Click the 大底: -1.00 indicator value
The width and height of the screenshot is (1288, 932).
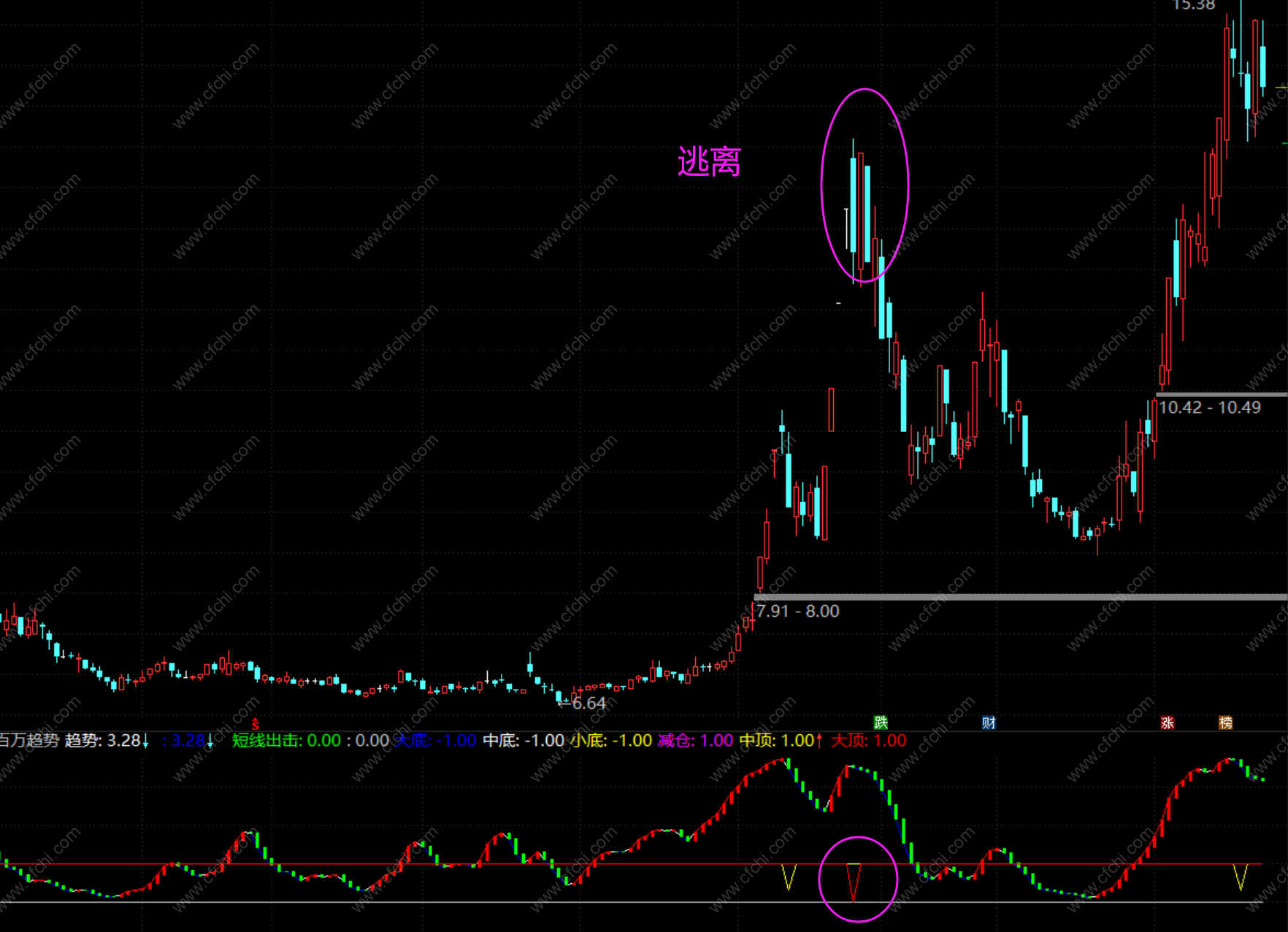(435, 740)
